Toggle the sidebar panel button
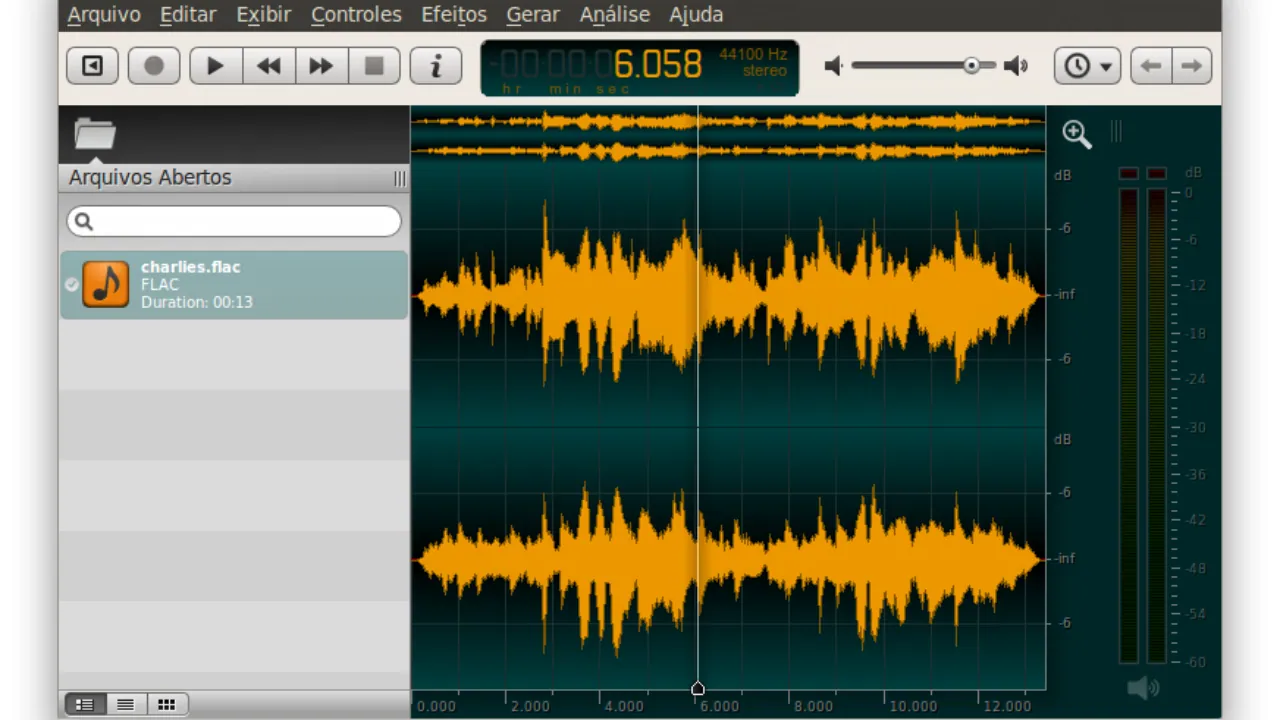The width and height of the screenshot is (1280, 720). pyautogui.click(x=92, y=66)
